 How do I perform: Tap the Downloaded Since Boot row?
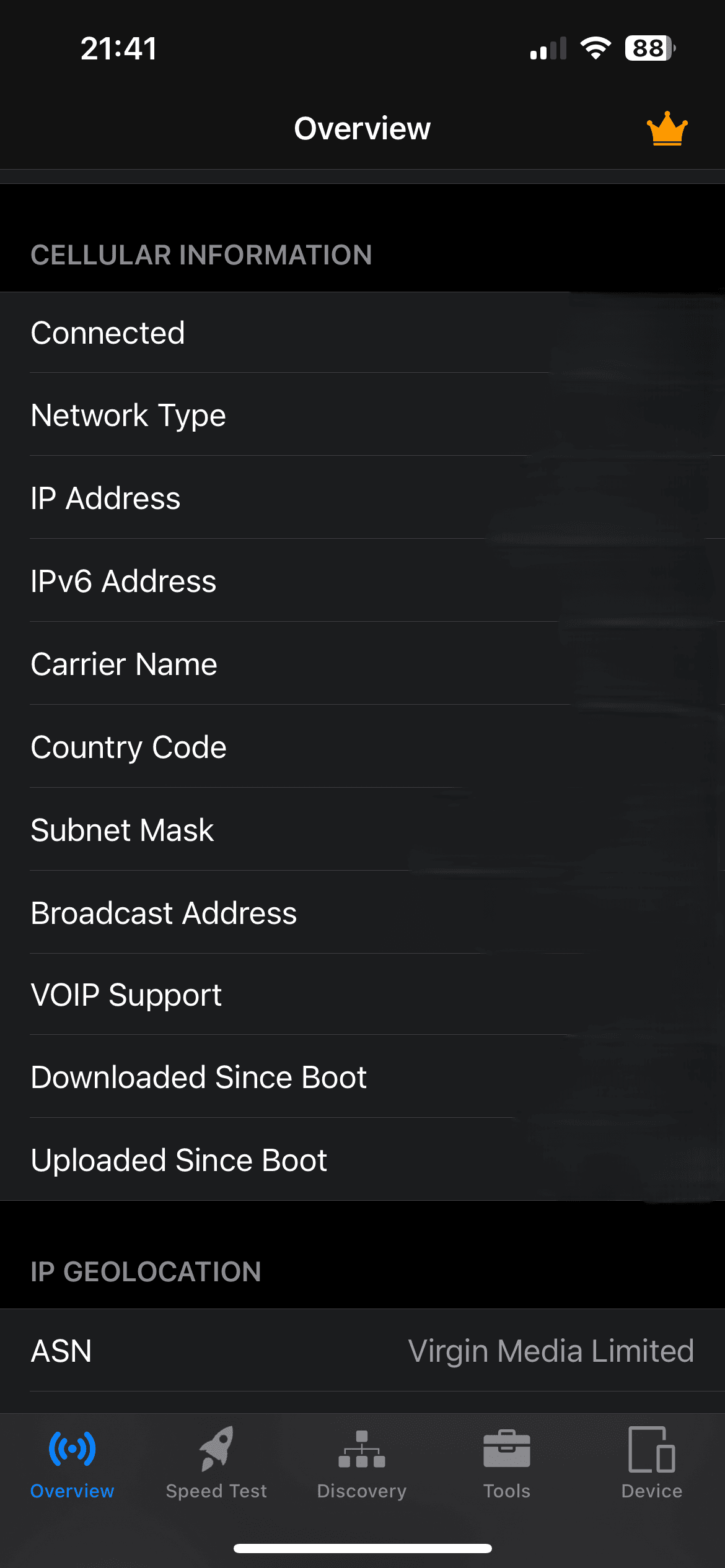coord(362,1077)
